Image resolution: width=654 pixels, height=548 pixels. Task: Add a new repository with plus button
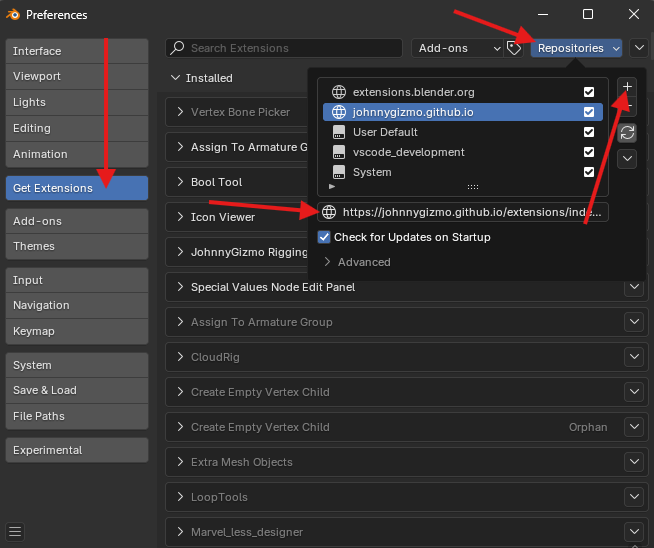(x=627, y=87)
